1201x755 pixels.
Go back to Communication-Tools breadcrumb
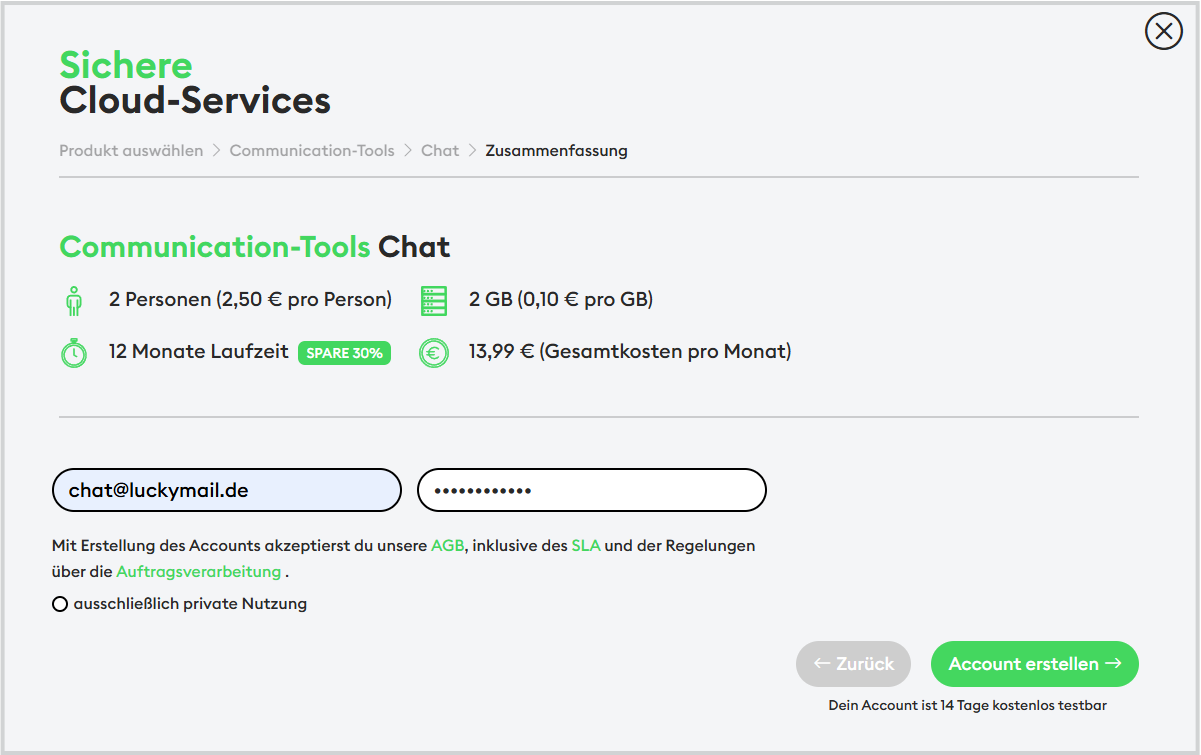pyautogui.click(x=312, y=150)
